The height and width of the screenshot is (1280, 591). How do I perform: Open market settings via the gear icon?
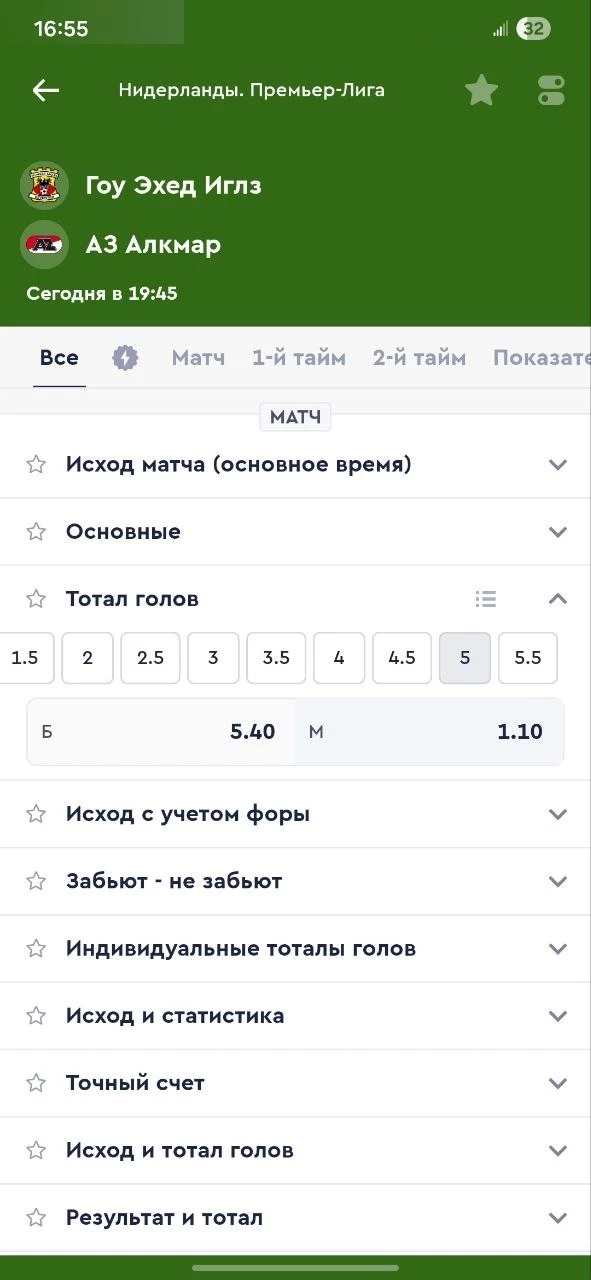tap(125, 356)
